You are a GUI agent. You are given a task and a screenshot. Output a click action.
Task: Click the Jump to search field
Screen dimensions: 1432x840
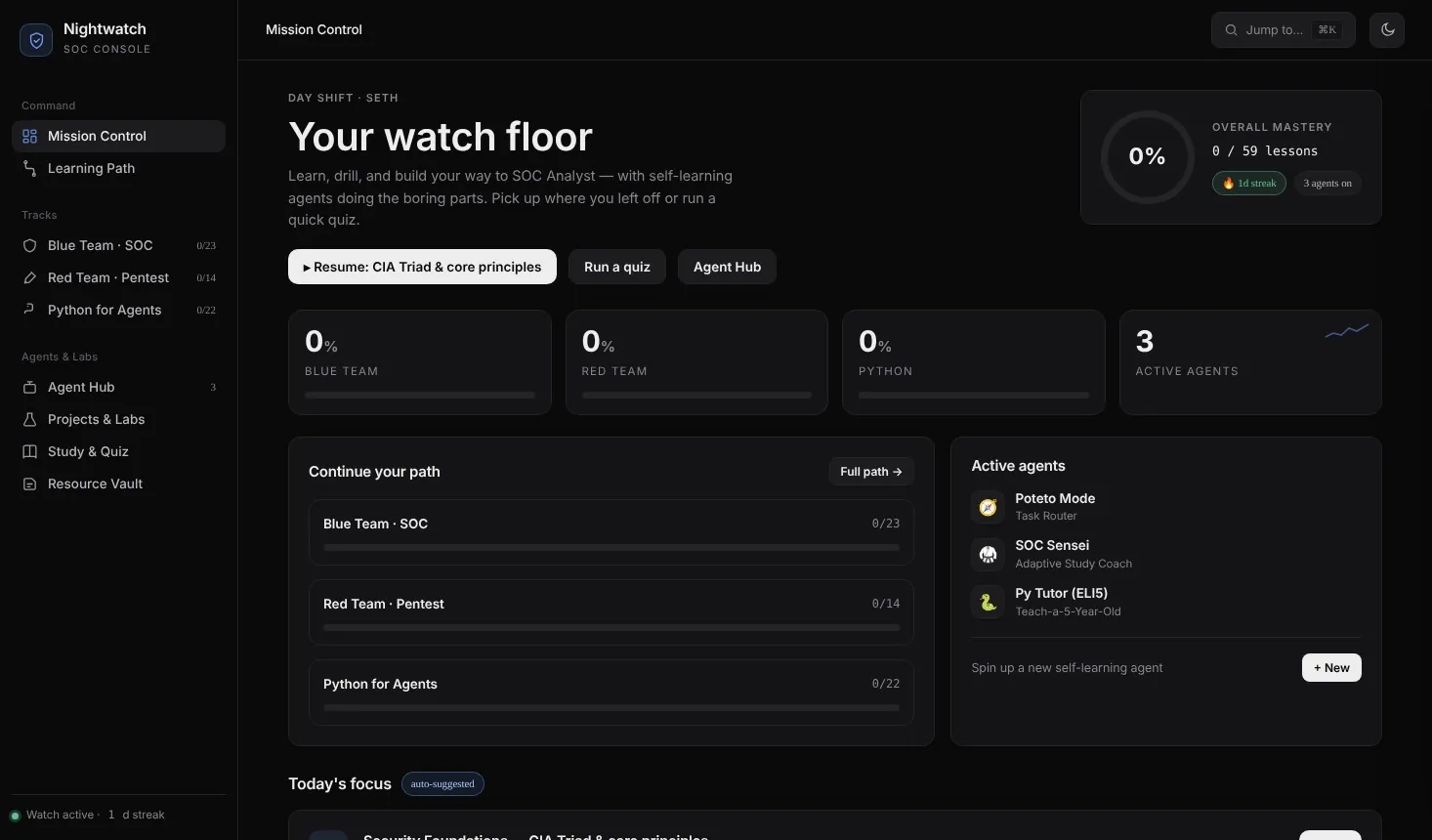(x=1283, y=30)
